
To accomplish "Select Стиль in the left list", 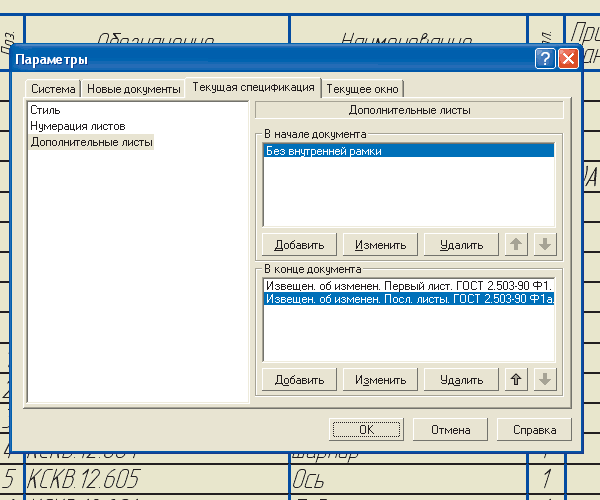I will [45, 110].
